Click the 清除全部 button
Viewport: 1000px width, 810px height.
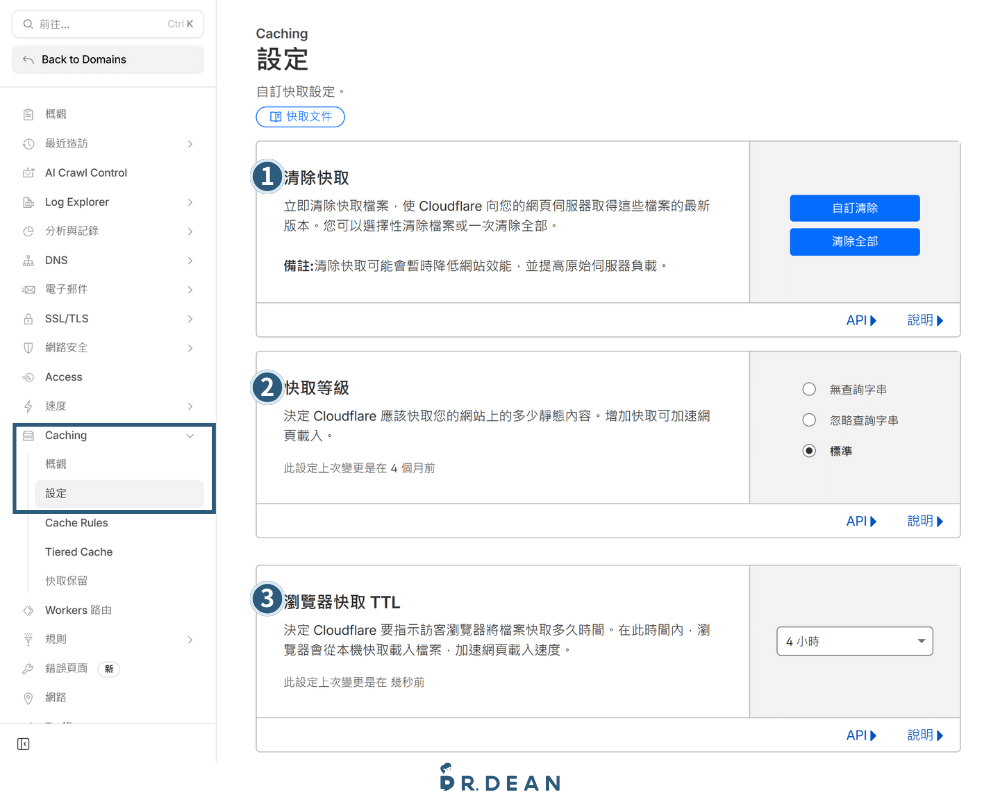[x=855, y=242]
